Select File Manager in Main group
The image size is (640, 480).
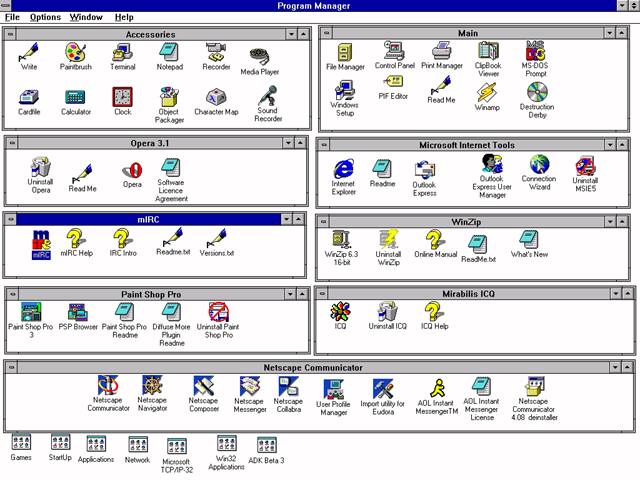click(345, 52)
